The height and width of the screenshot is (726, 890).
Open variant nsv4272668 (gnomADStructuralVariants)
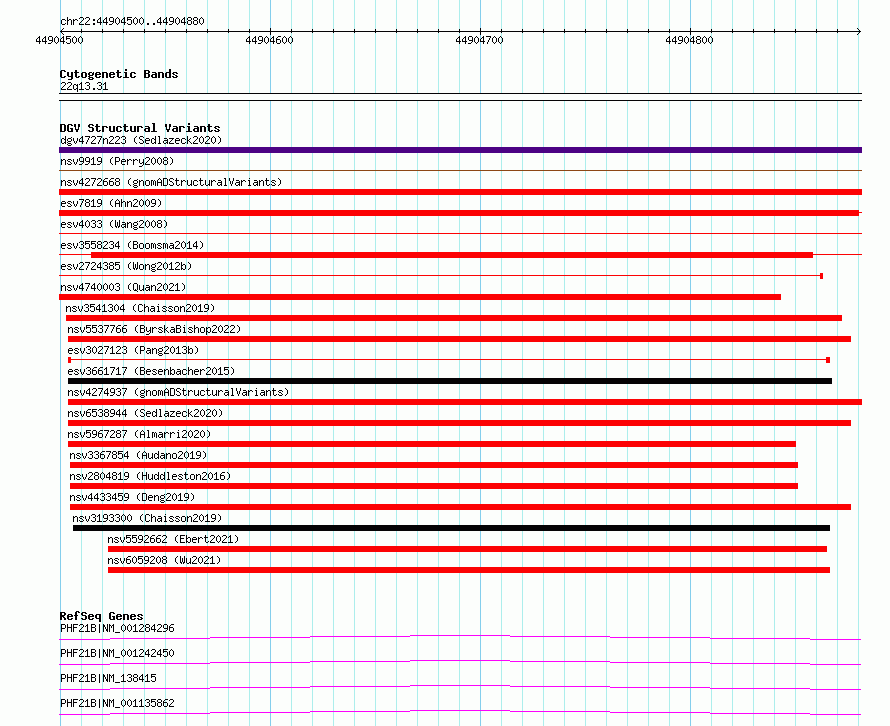pos(171,182)
